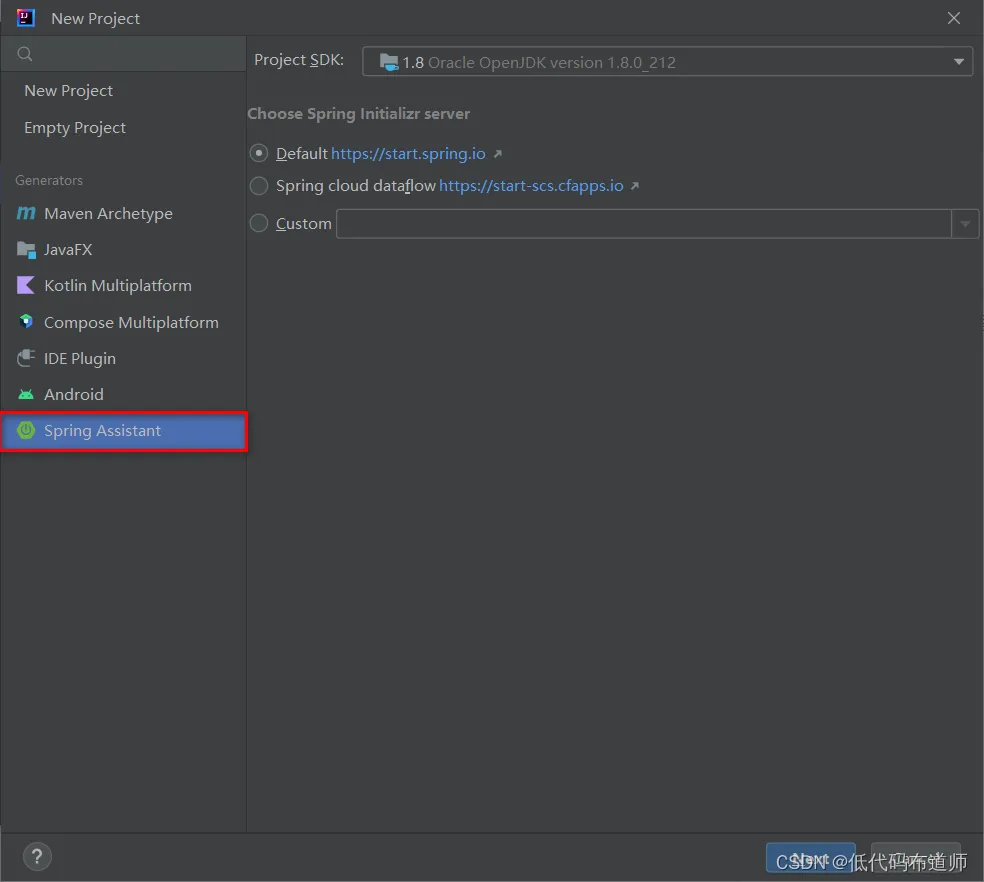Image resolution: width=984 pixels, height=882 pixels.
Task: Click the Spring Assistant green power icon
Action: [x=26, y=431]
